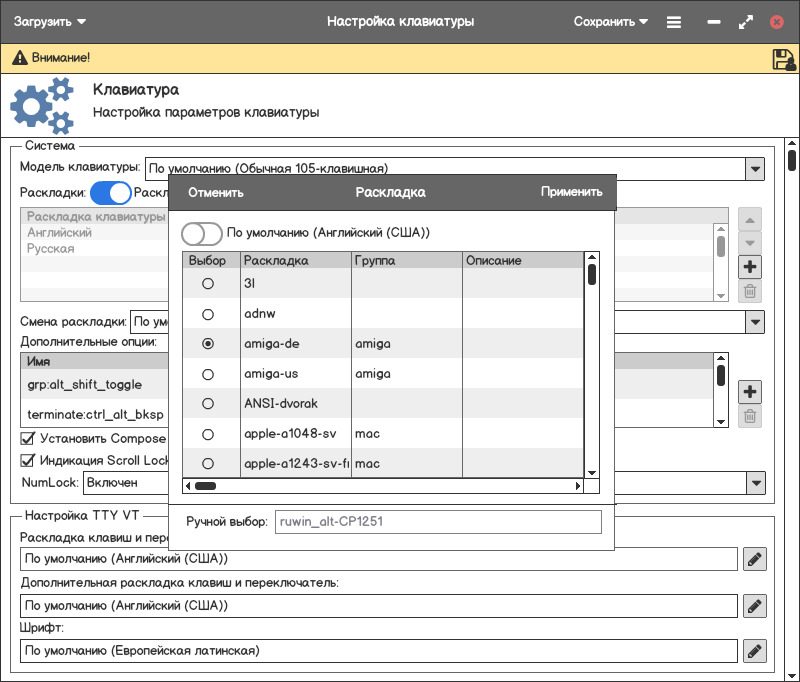
Task: Edit the TTY font with pencil icon
Action: (755, 651)
